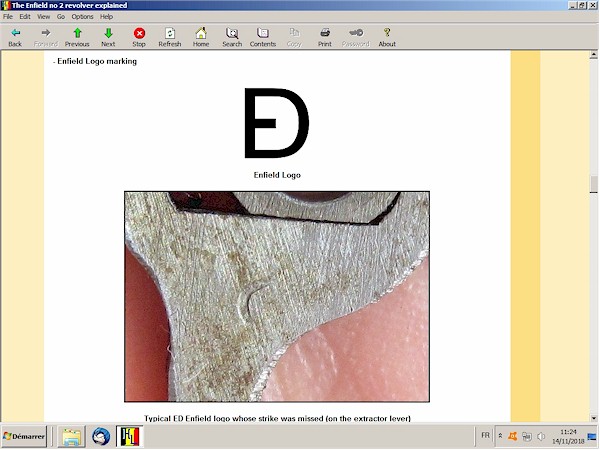
Task: Open file explorer folder in taskbar
Action: (x=72, y=436)
